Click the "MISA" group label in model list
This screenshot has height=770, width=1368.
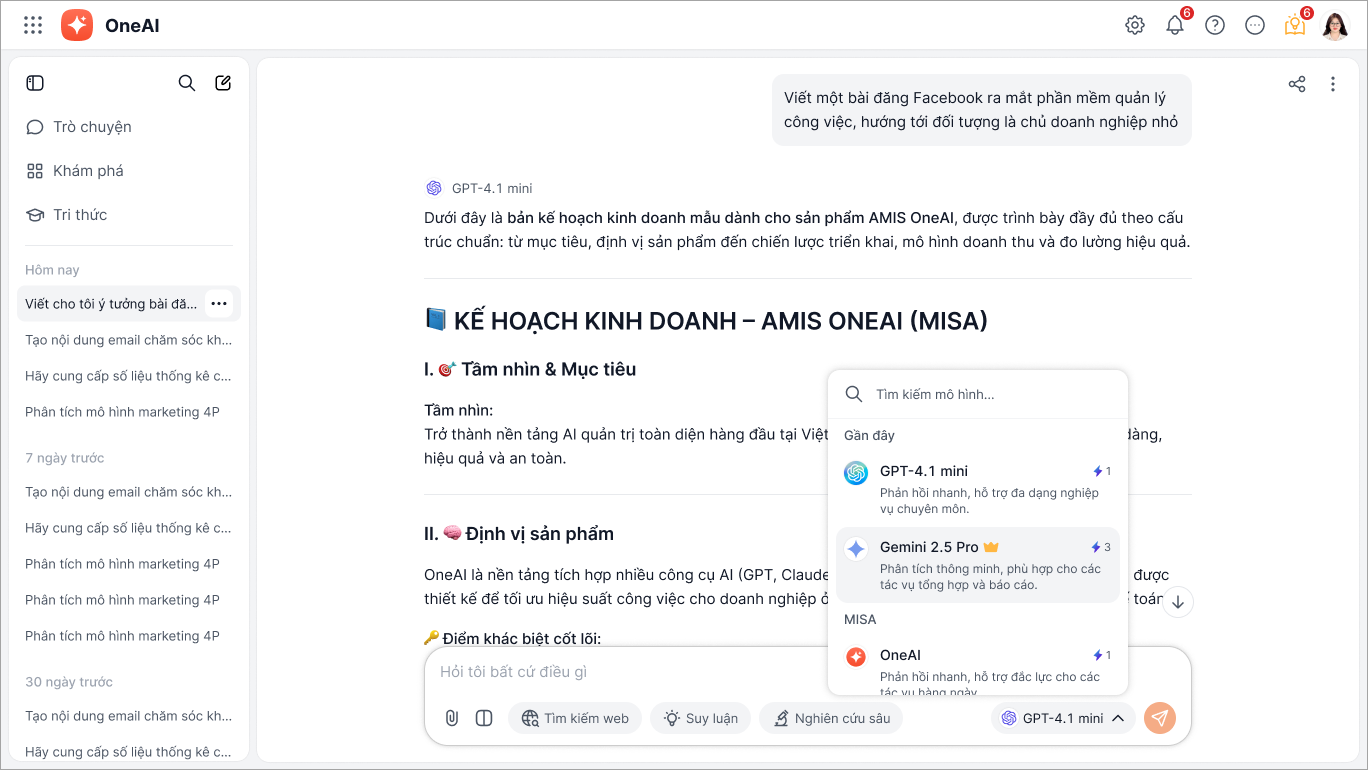point(860,619)
